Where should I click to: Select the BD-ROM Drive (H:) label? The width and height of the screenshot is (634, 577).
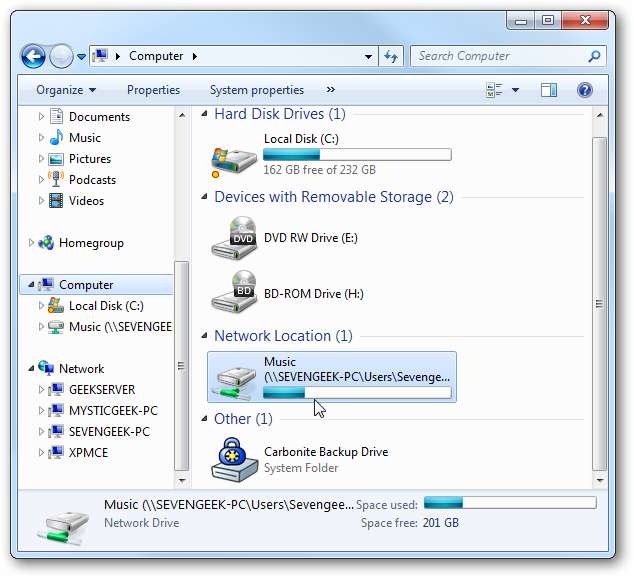[313, 294]
